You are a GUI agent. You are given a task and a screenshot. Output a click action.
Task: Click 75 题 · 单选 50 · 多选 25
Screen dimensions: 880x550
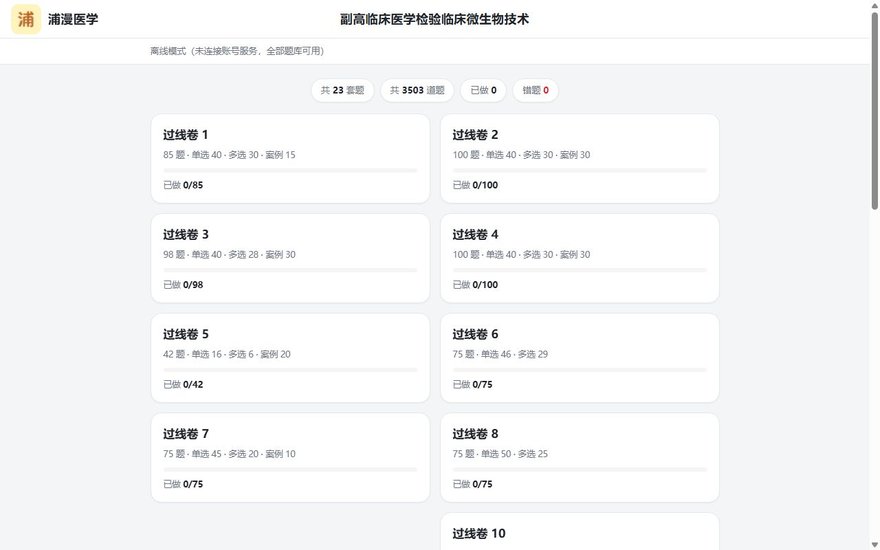point(500,454)
